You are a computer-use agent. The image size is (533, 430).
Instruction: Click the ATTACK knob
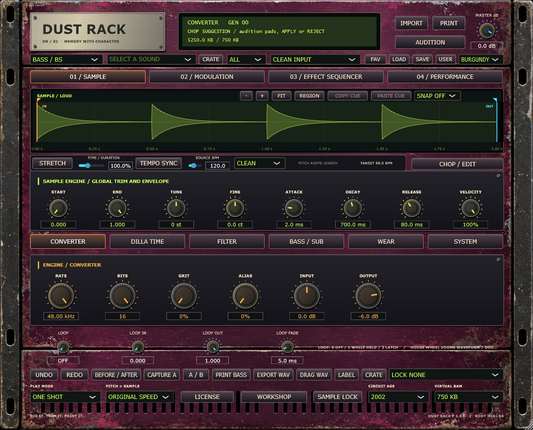point(294,208)
